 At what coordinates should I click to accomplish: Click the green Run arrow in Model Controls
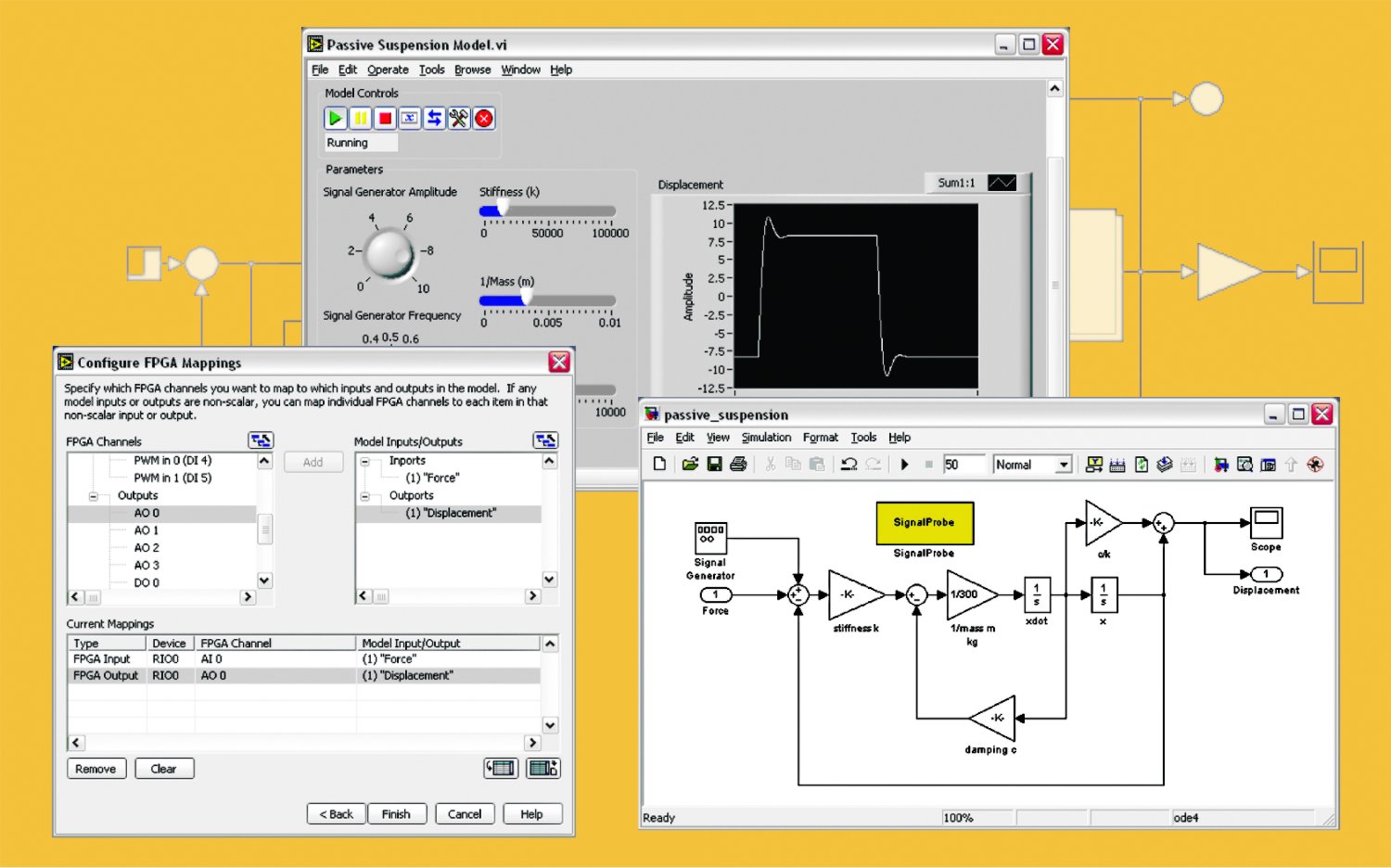[335, 118]
